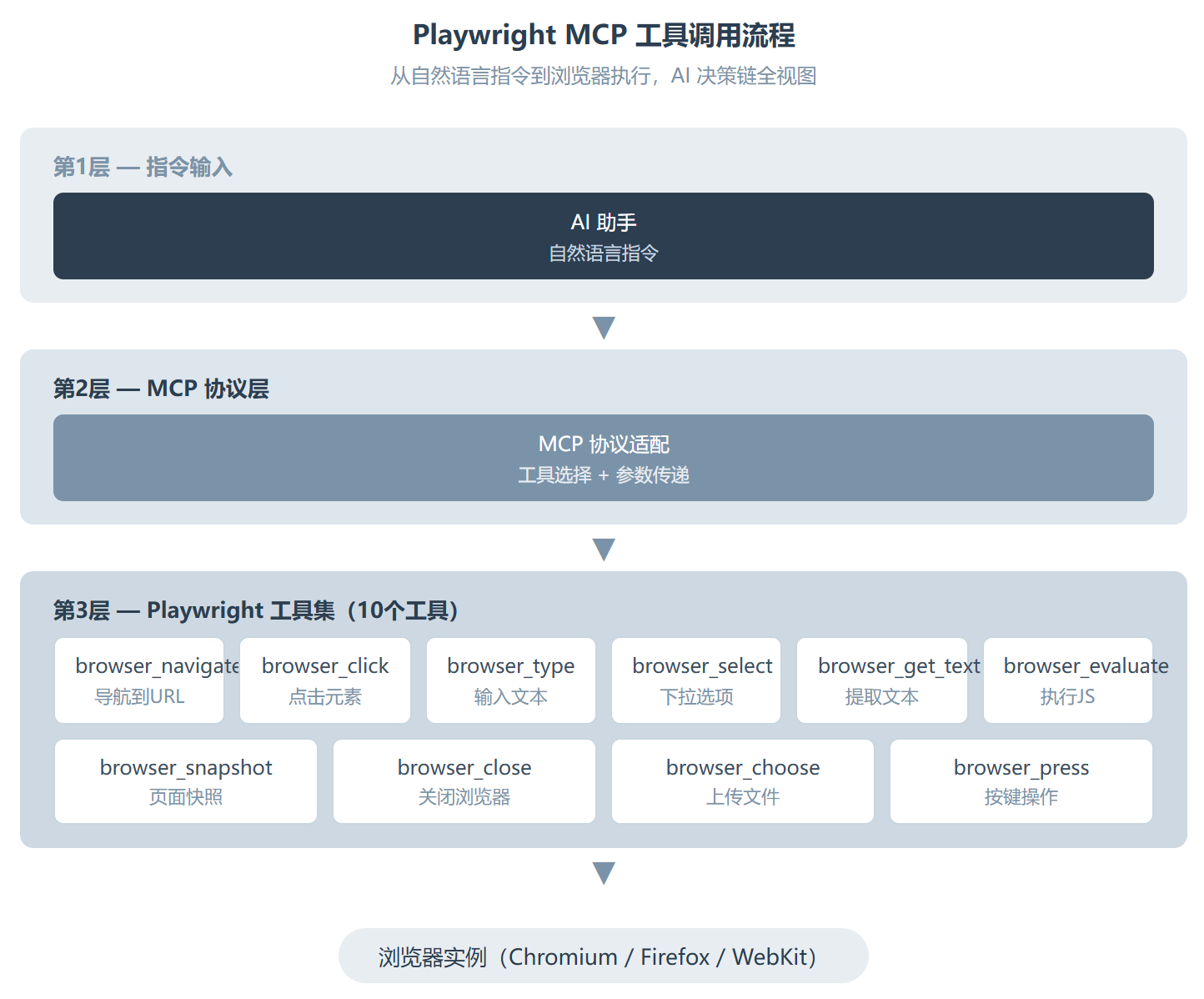This screenshot has height=999, width=1204.
Task: Click the 导航到URL description
Action: pyautogui.click(x=139, y=696)
